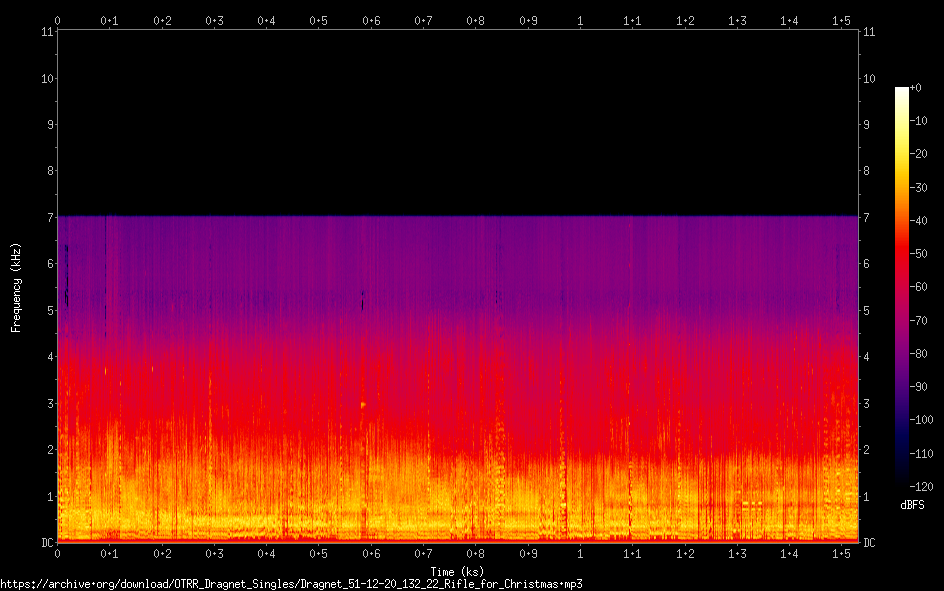Click the 1.5 time marker on the top axis
Screen dimensions: 944x591
(841, 20)
